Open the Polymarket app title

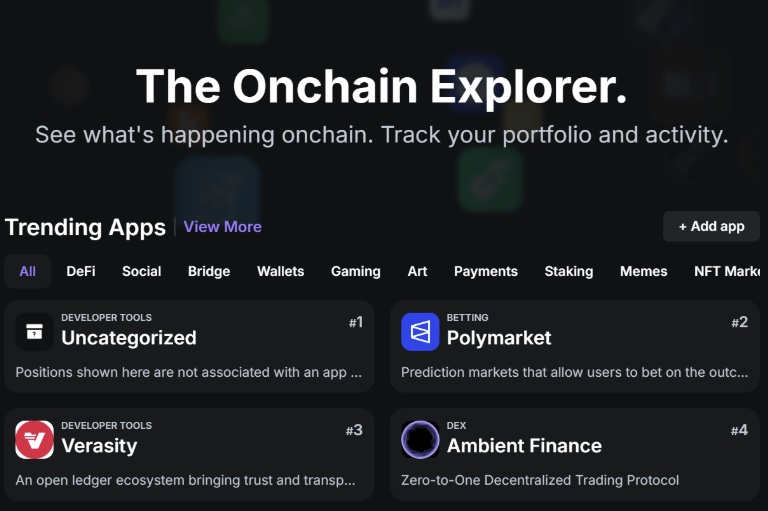pos(499,338)
